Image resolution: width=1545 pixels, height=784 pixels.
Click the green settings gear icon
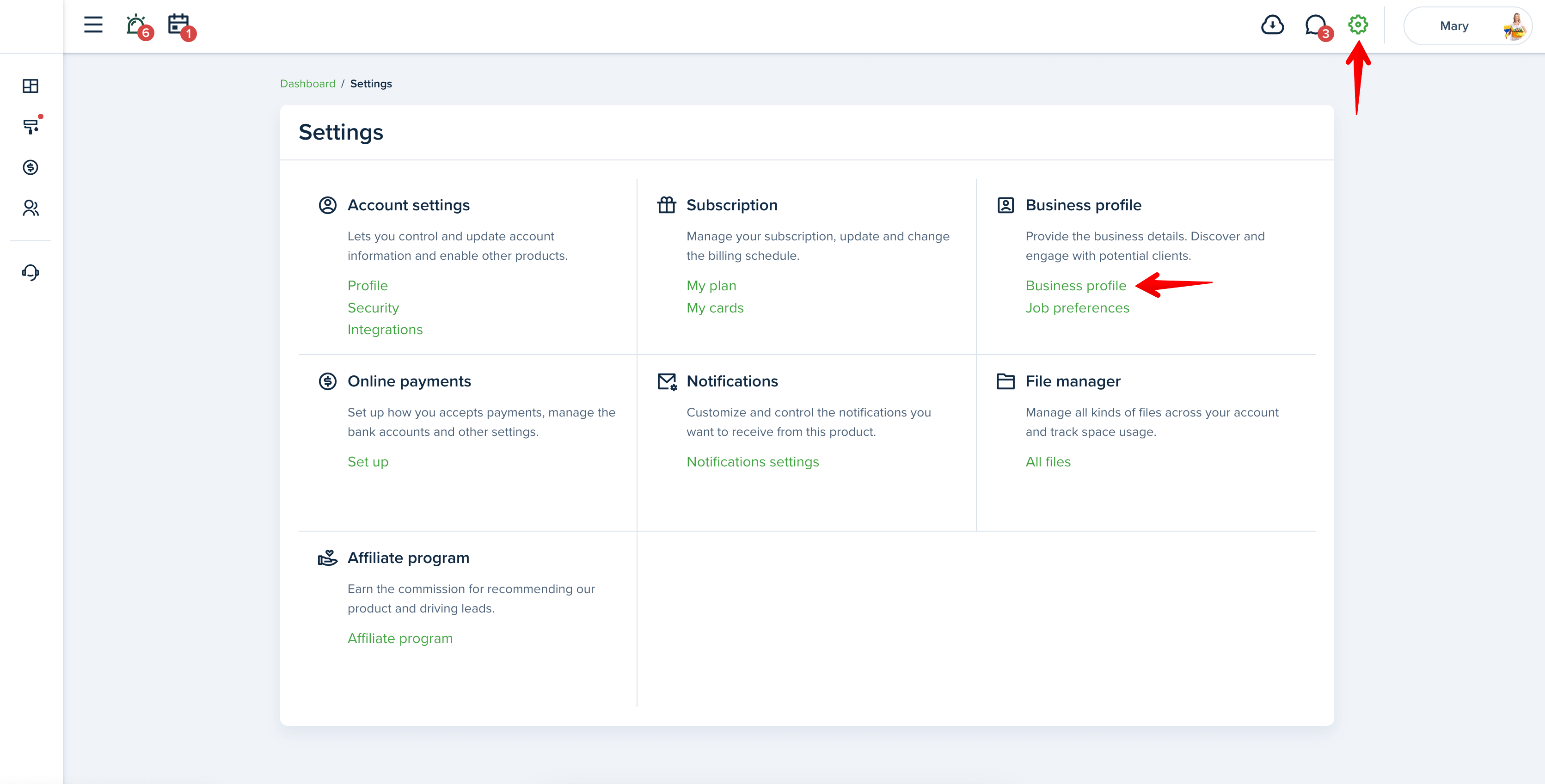click(x=1358, y=24)
